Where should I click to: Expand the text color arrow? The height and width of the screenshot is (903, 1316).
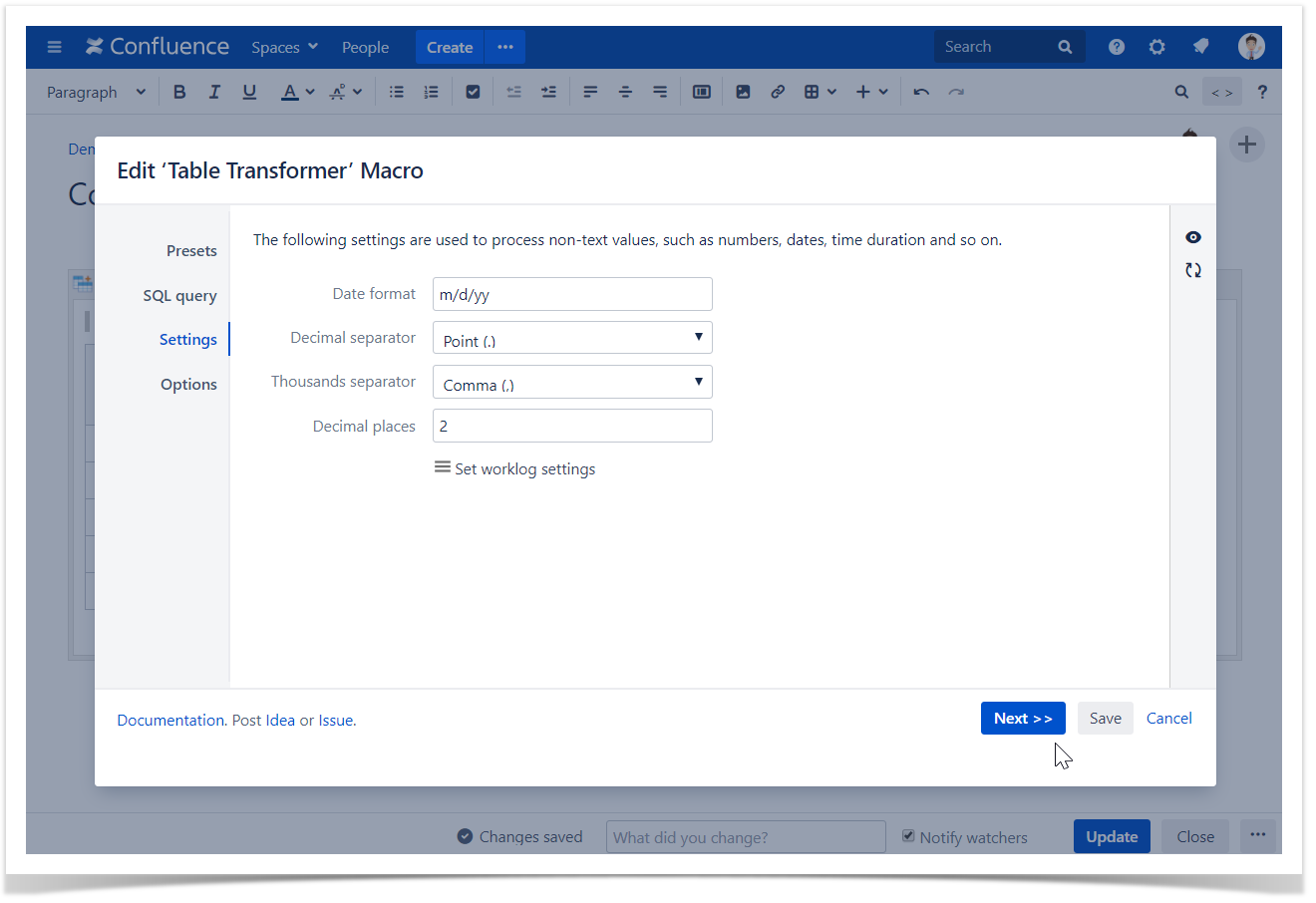click(x=310, y=92)
